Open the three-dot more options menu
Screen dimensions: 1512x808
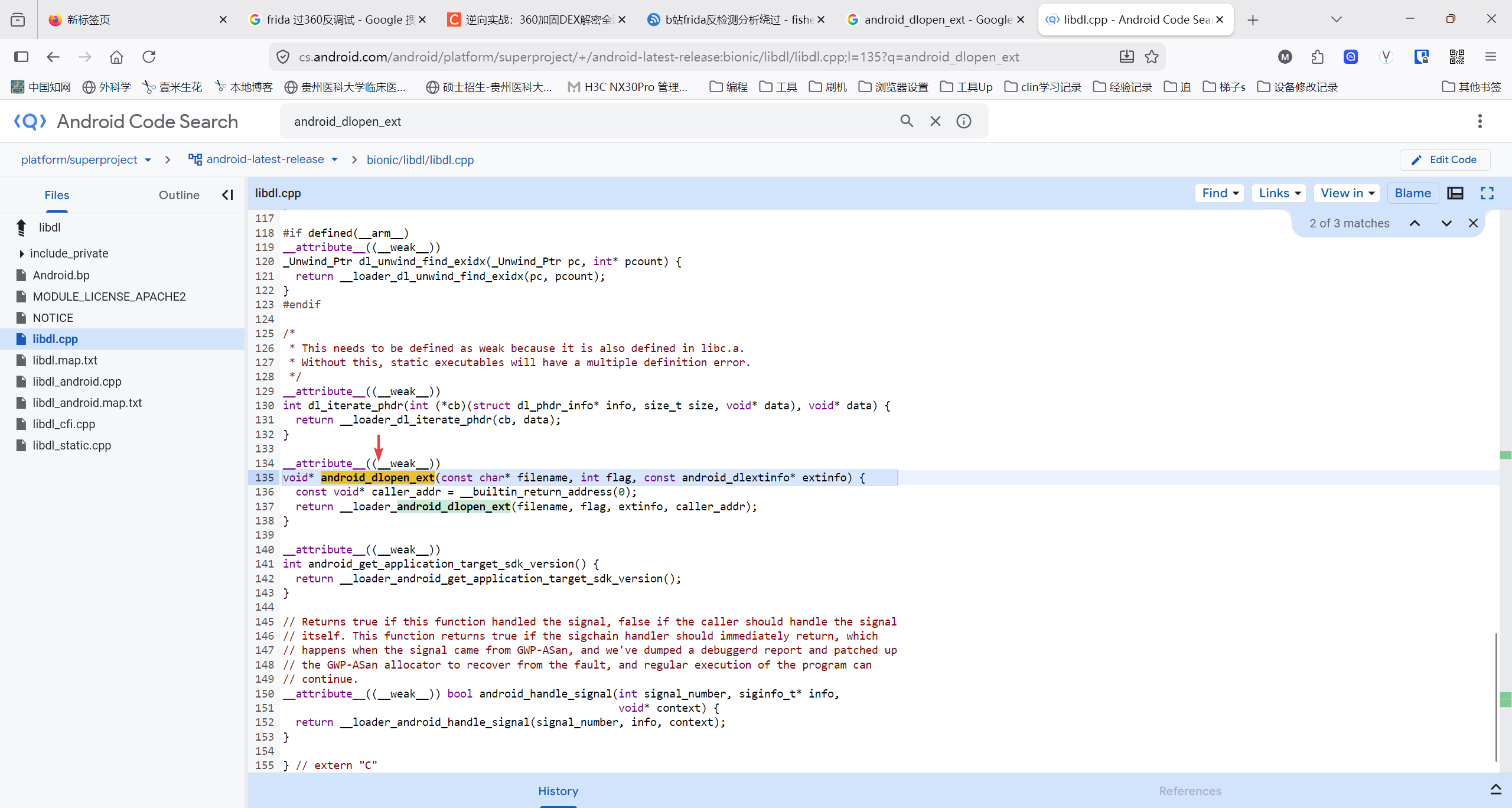tap(1480, 121)
